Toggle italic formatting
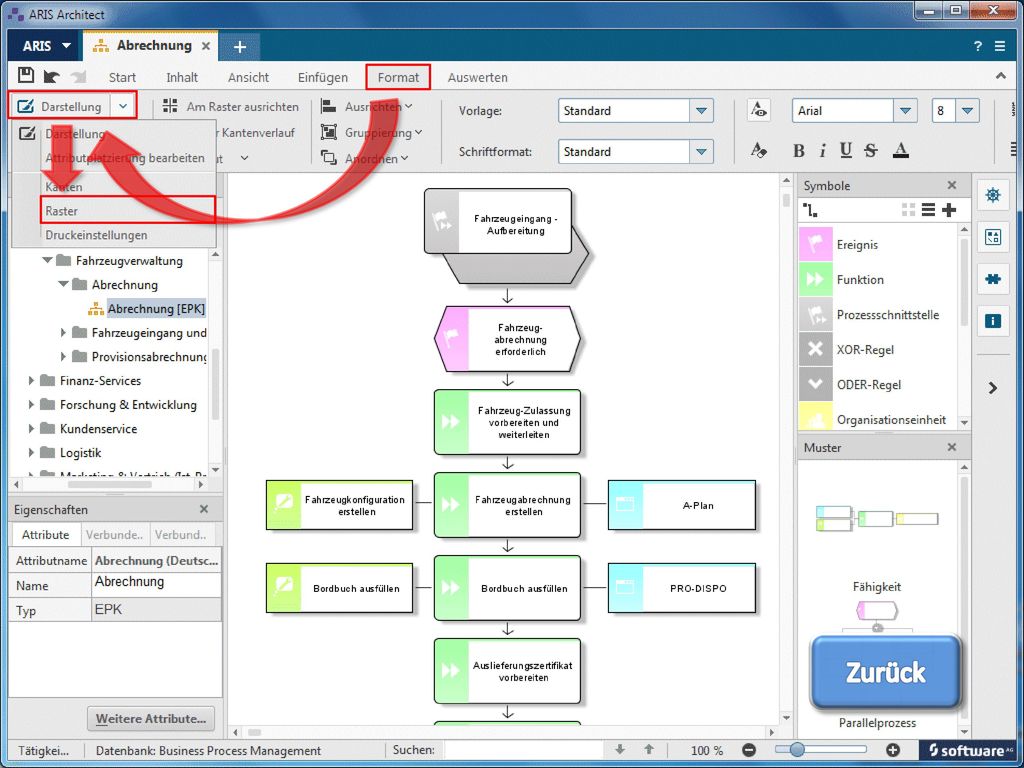The image size is (1024, 768). [822, 151]
